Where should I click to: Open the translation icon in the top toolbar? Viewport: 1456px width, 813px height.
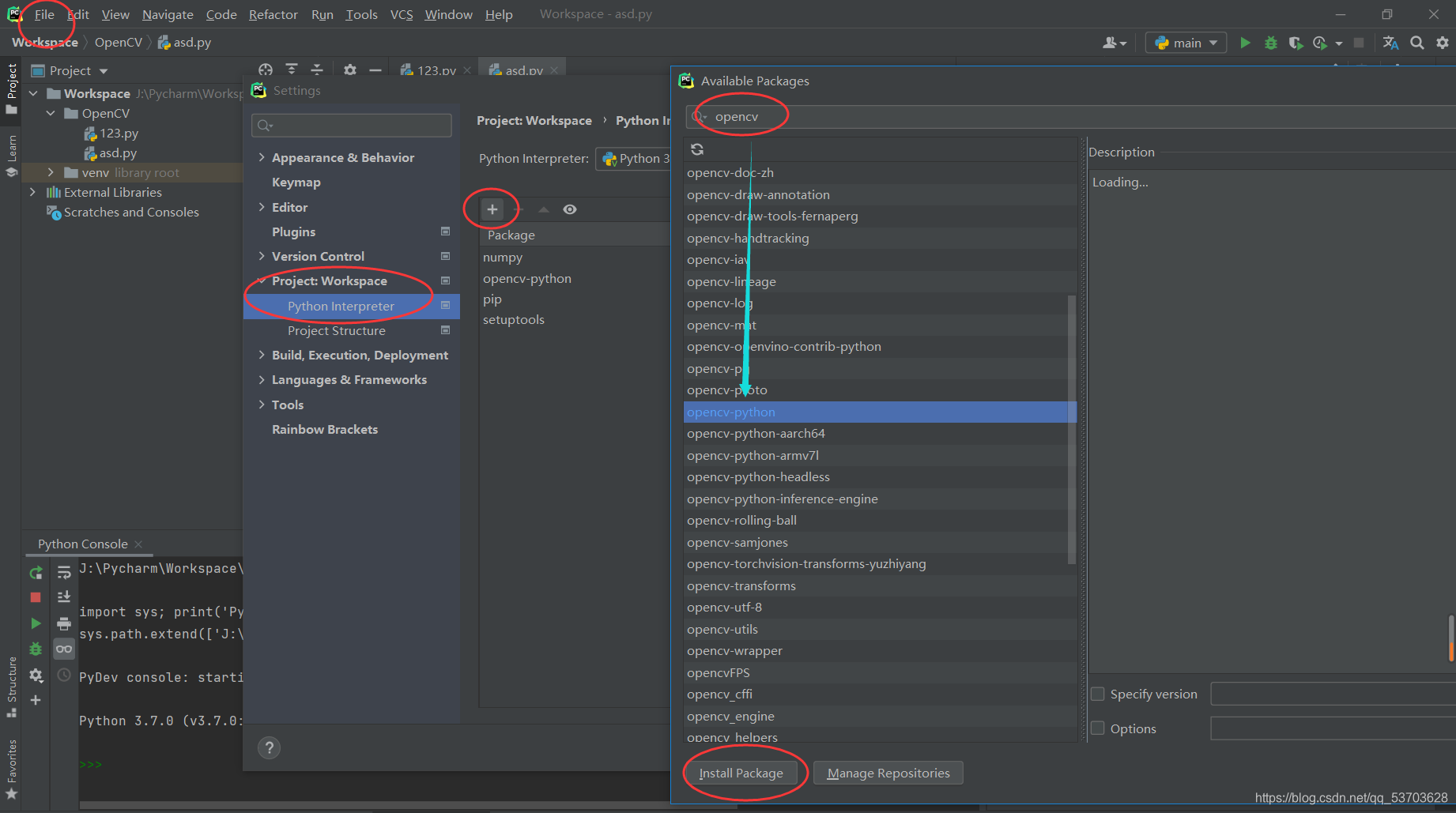pyautogui.click(x=1390, y=43)
